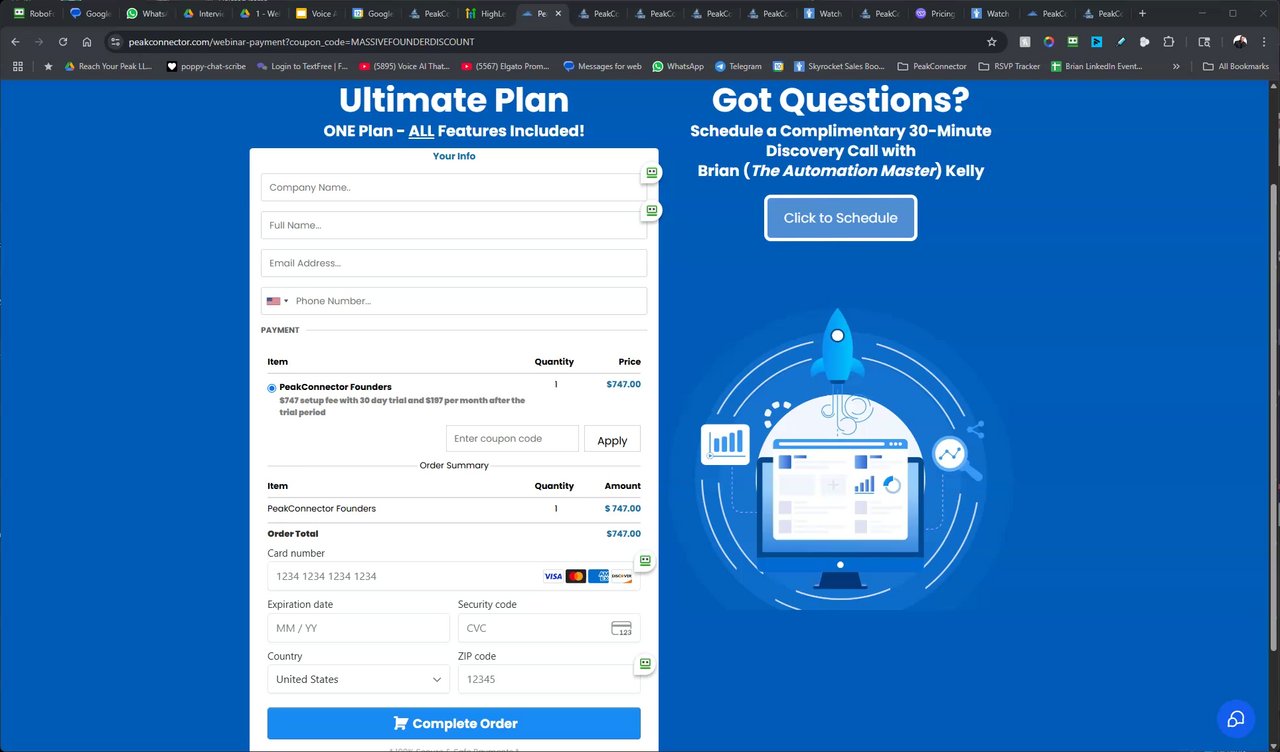Click the $747.00 Order Total amount
The height and width of the screenshot is (752, 1280).
pyautogui.click(x=623, y=534)
